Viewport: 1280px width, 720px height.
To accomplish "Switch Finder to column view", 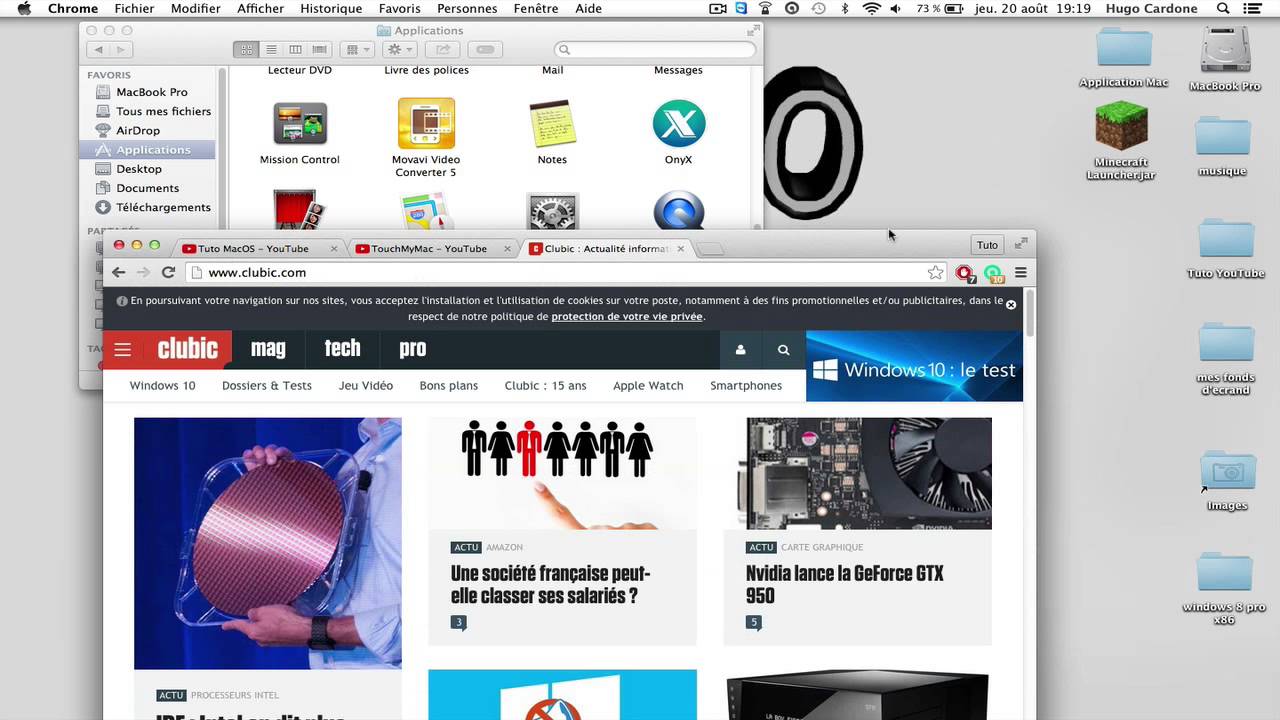I will pos(295,49).
